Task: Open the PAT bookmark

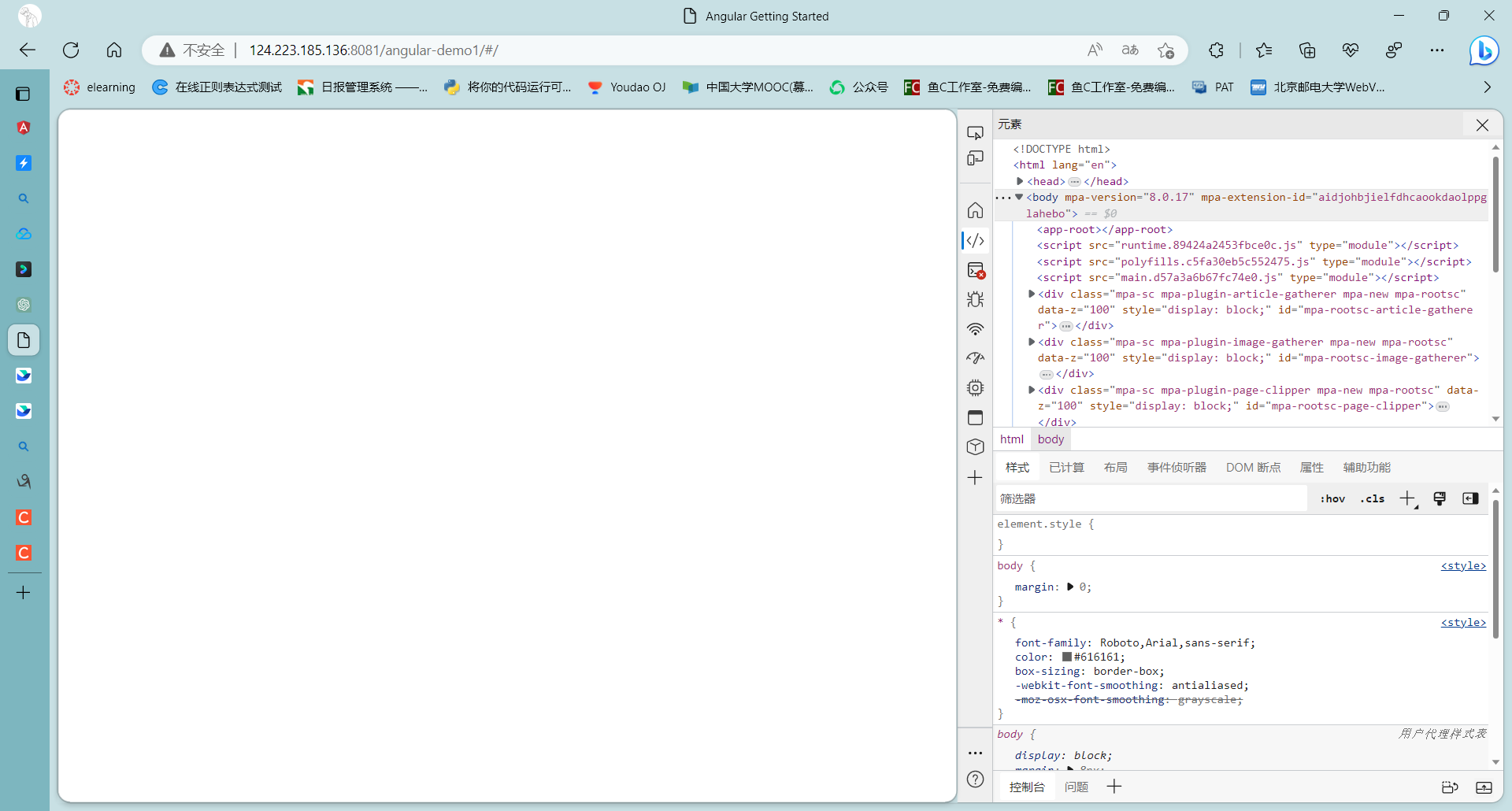Action: (x=1214, y=87)
